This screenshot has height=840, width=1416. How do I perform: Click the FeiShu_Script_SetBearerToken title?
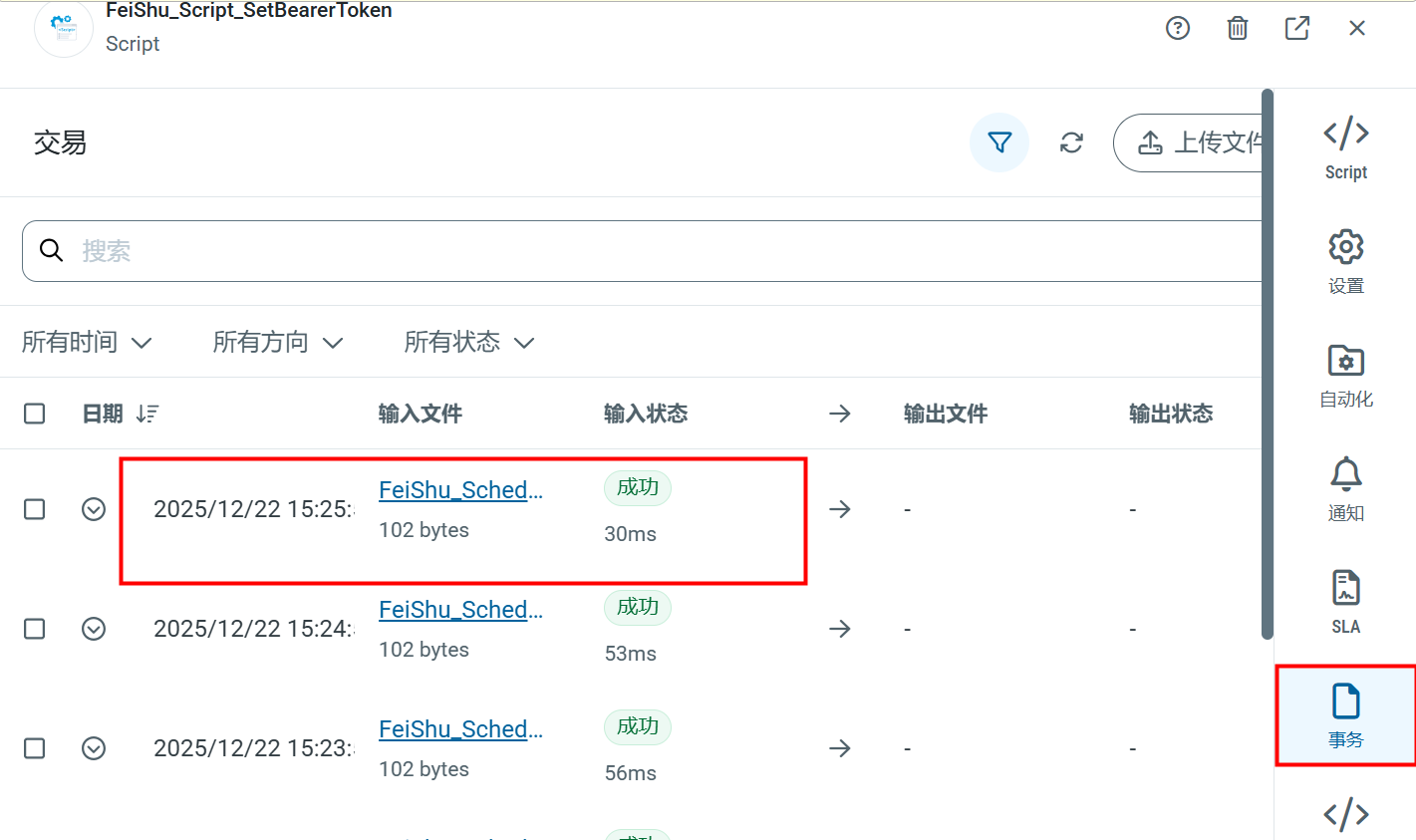point(249,11)
